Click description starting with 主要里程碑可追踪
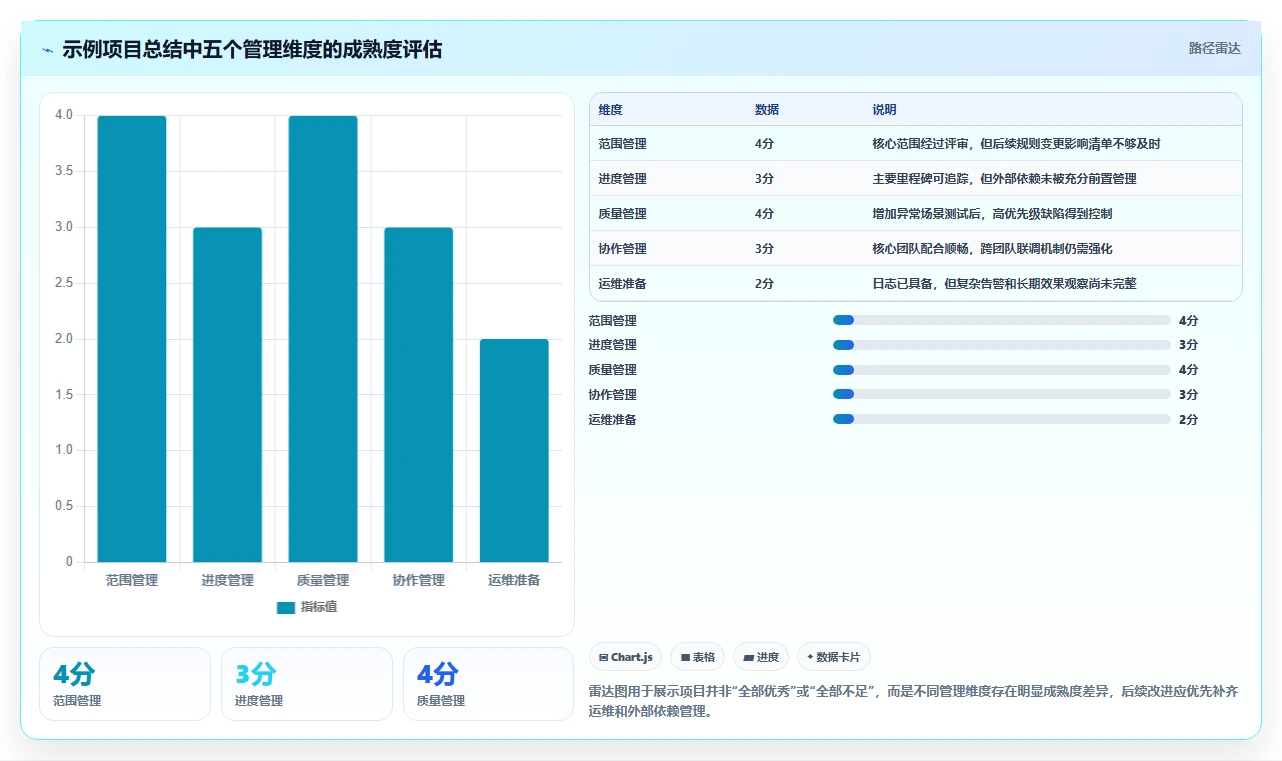Screen dimensions: 1282x761 tap(1004, 179)
